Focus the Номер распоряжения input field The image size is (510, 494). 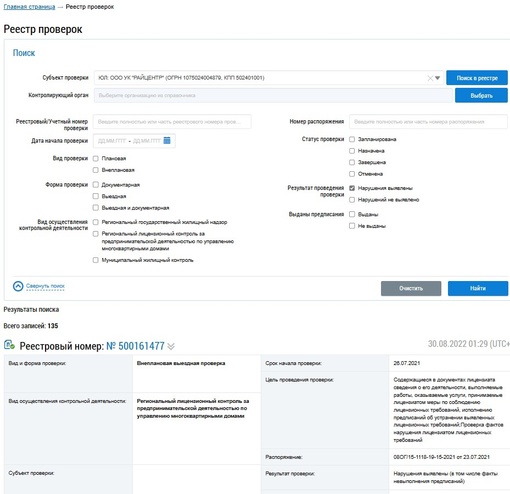pyautogui.click(x=428, y=122)
